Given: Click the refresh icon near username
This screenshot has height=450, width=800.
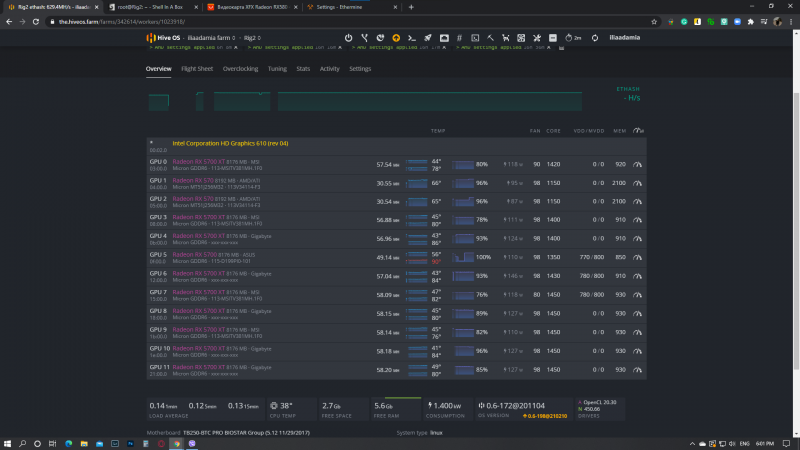Looking at the screenshot, I should point(595,37).
